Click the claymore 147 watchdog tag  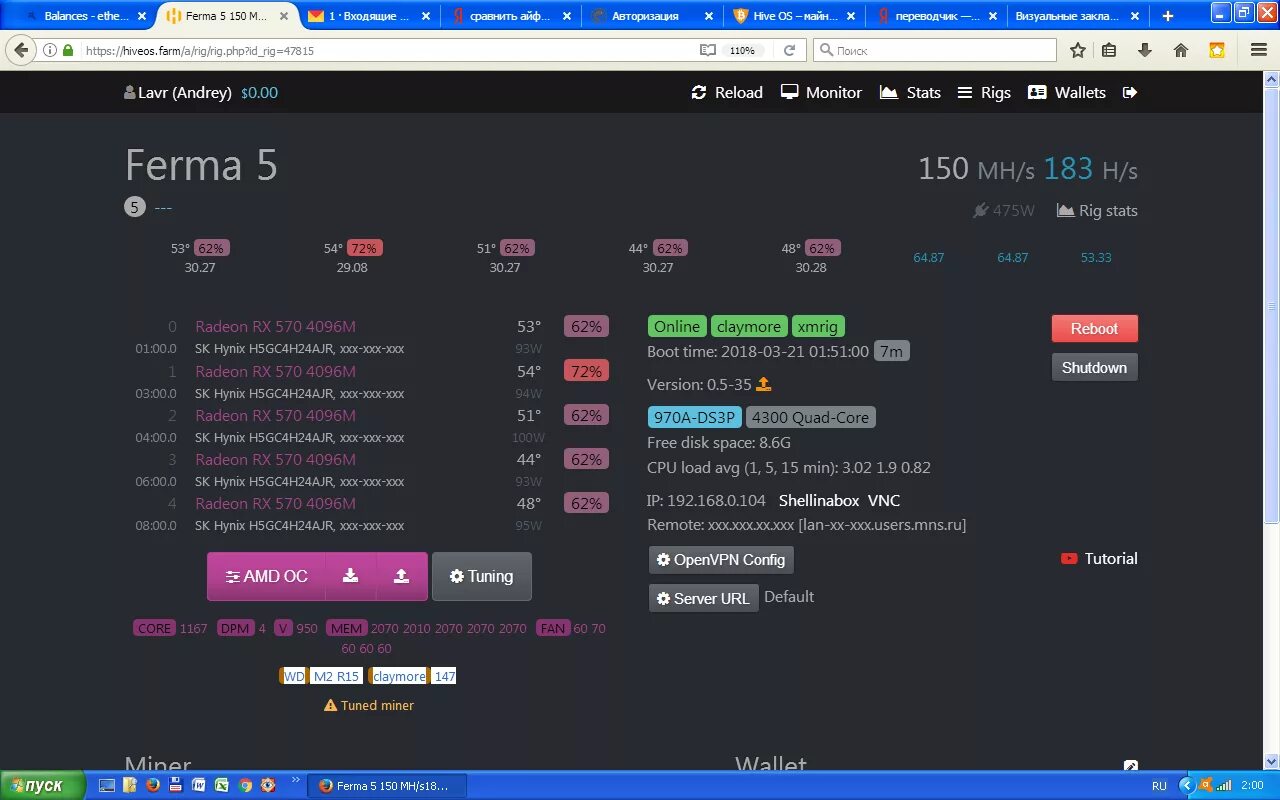click(413, 676)
